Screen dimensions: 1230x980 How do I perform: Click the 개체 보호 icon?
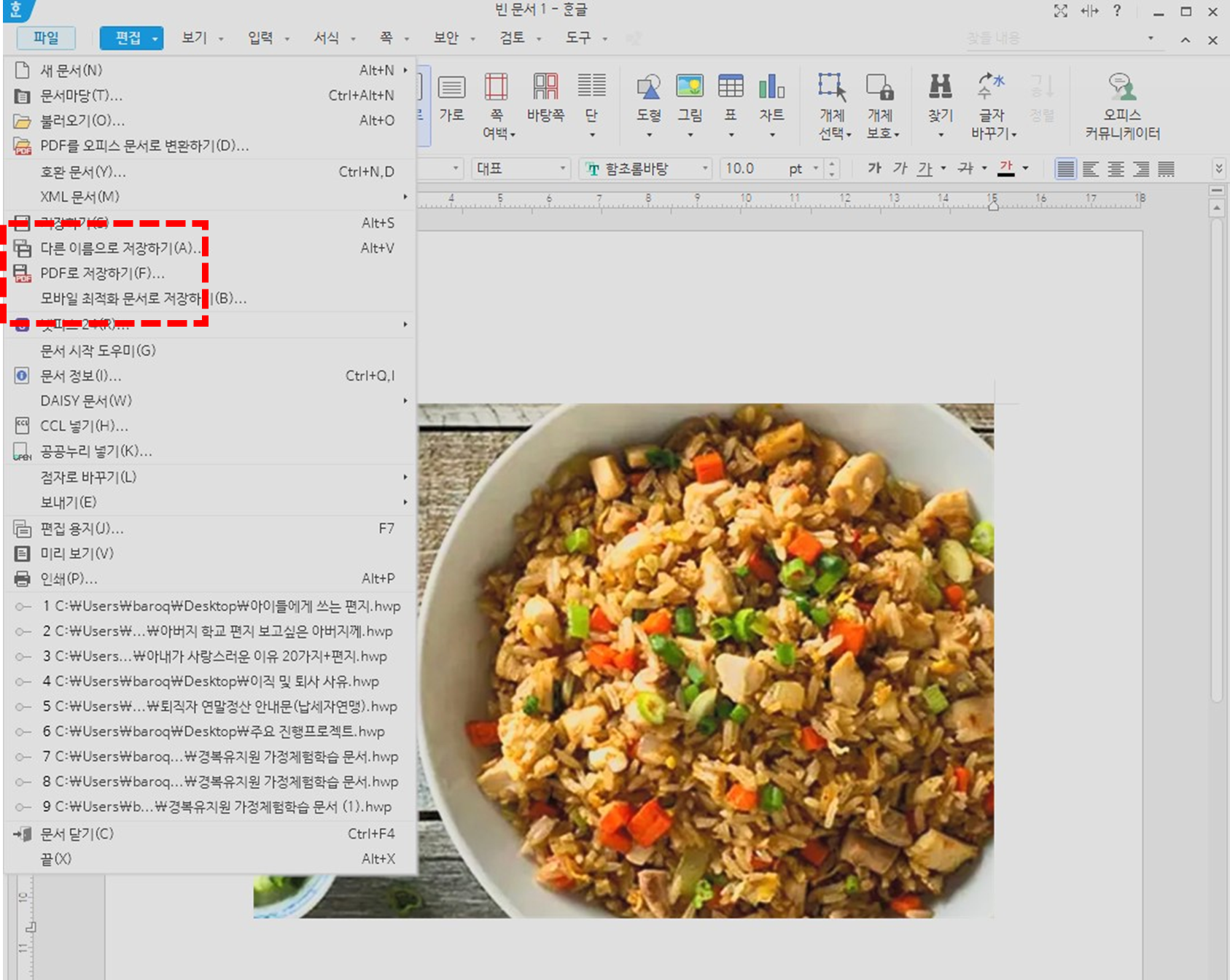(x=881, y=106)
